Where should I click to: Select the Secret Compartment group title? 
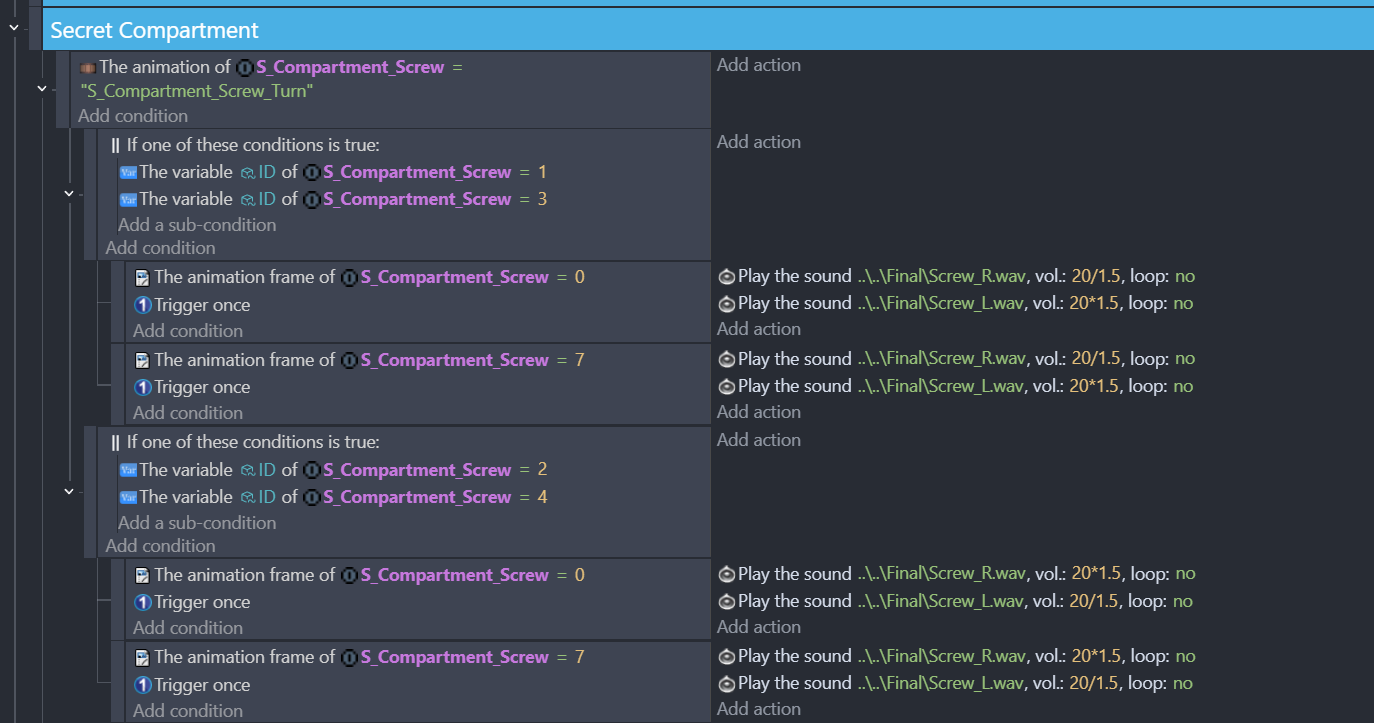pyautogui.click(x=154, y=31)
